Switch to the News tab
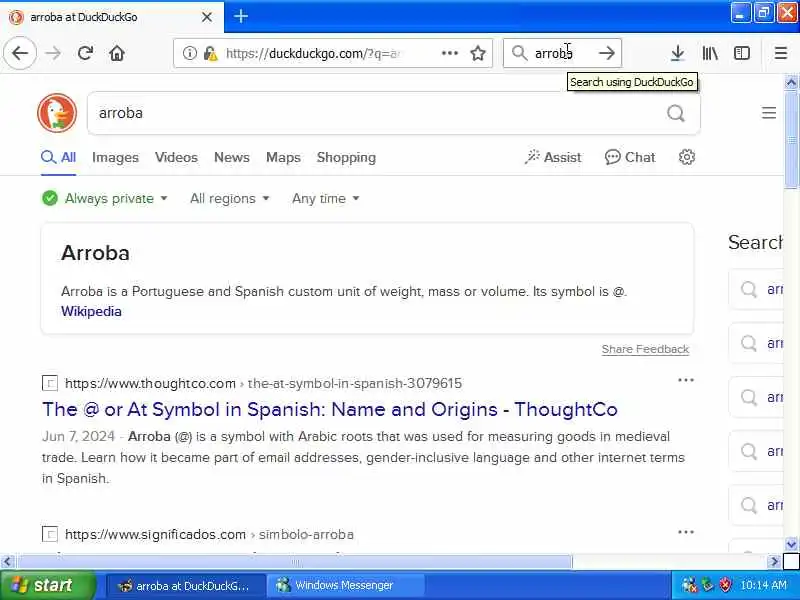Viewport: 800px width, 600px height. tap(232, 157)
